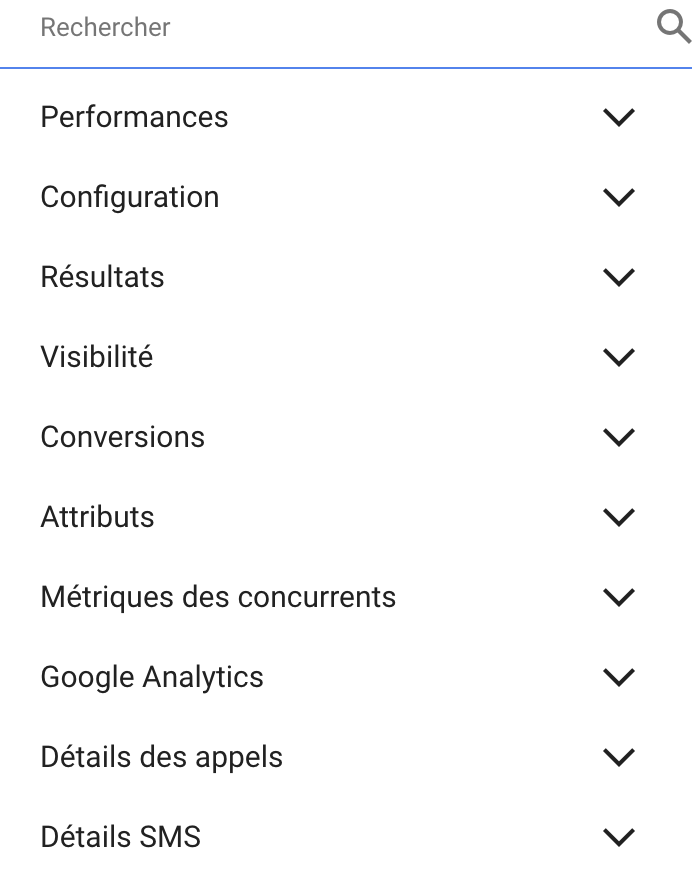692x886 pixels.
Task: Click the search magnifier icon
Action: coord(673,27)
